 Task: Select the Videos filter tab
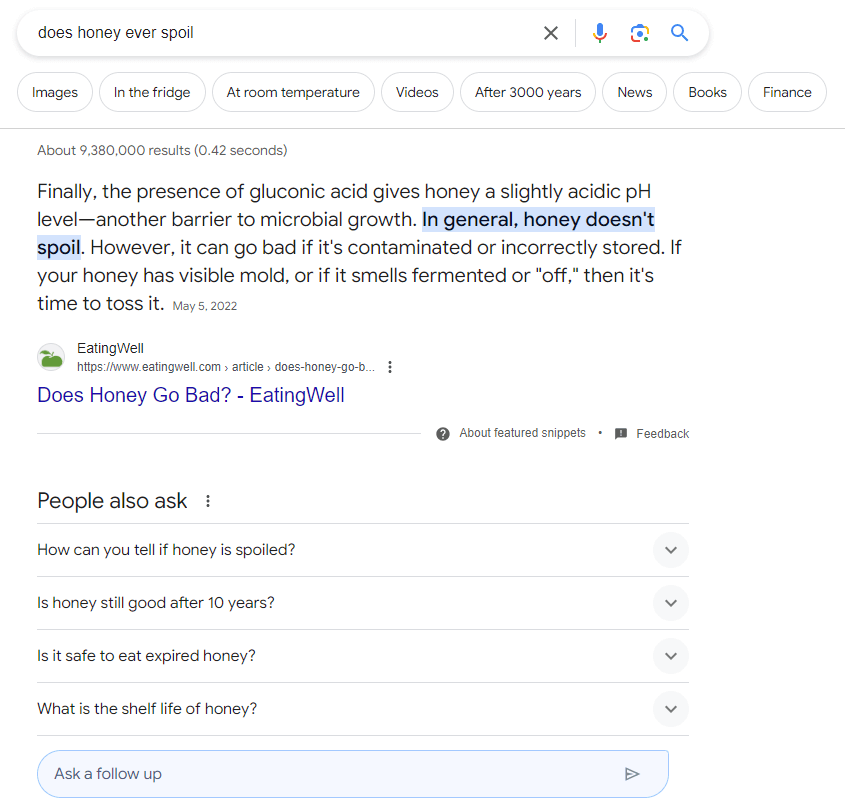tap(417, 92)
